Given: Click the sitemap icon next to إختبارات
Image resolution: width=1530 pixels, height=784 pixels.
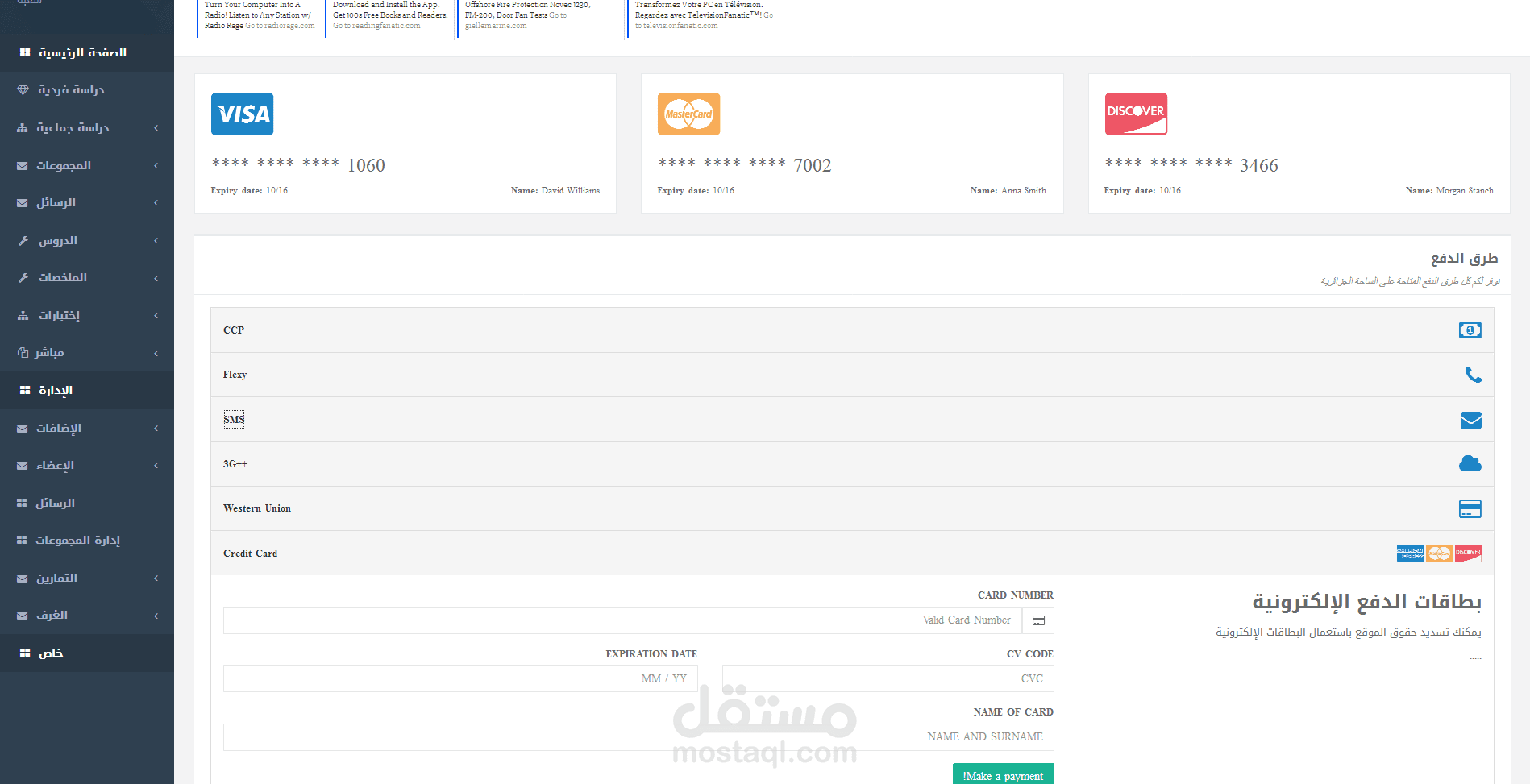Looking at the screenshot, I should (23, 316).
